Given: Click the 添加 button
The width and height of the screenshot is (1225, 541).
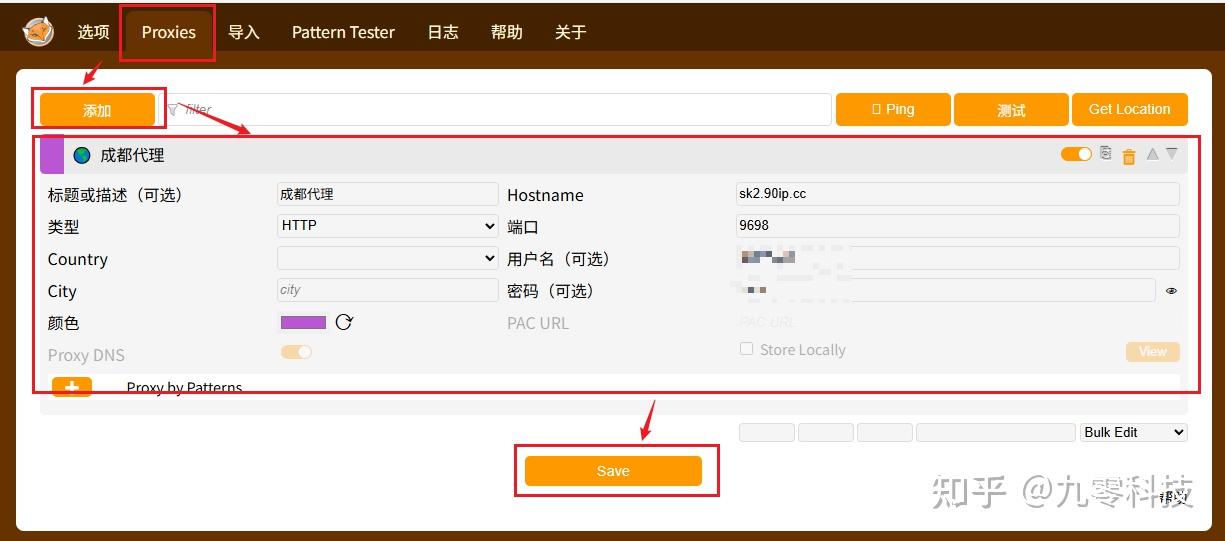Looking at the screenshot, I should tap(97, 110).
